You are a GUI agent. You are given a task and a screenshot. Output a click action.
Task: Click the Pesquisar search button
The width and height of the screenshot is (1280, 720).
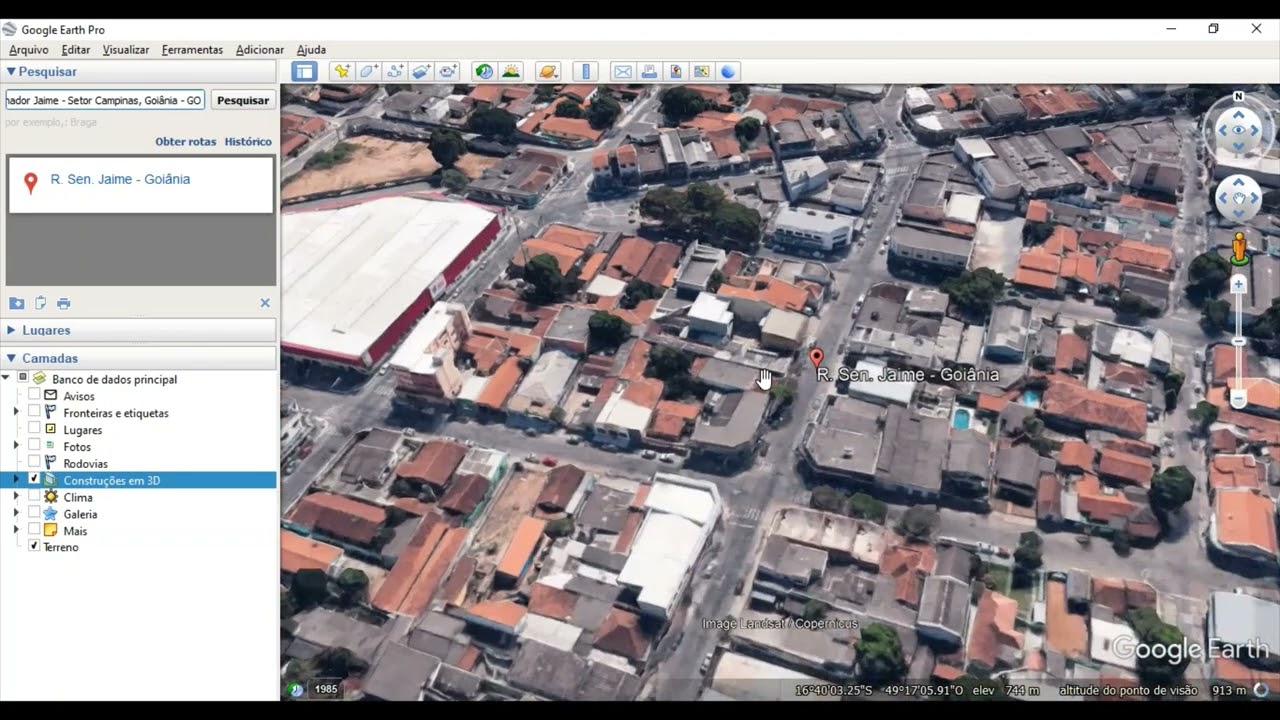[243, 100]
